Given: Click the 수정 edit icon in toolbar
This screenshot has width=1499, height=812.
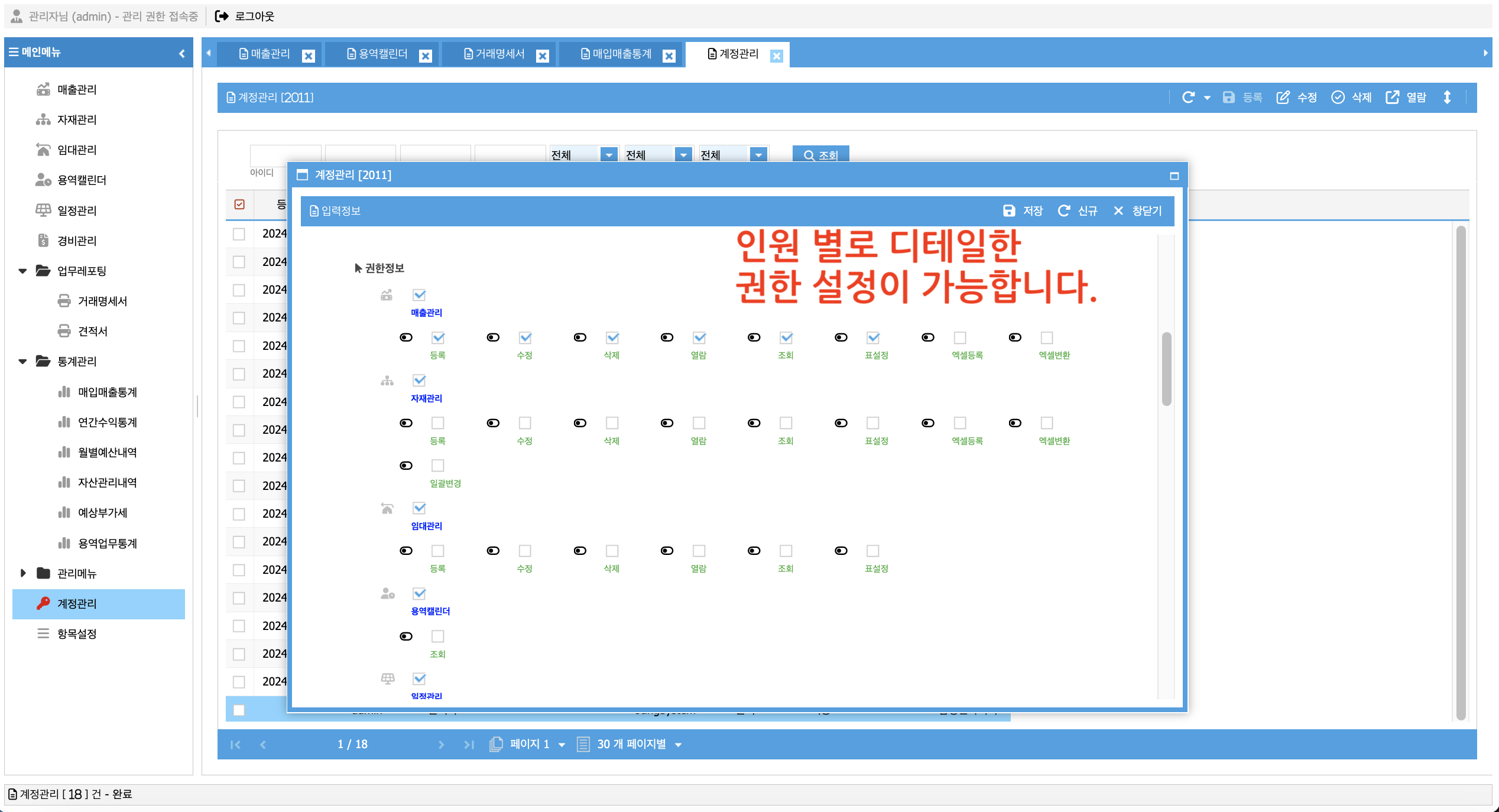Looking at the screenshot, I should (1283, 98).
